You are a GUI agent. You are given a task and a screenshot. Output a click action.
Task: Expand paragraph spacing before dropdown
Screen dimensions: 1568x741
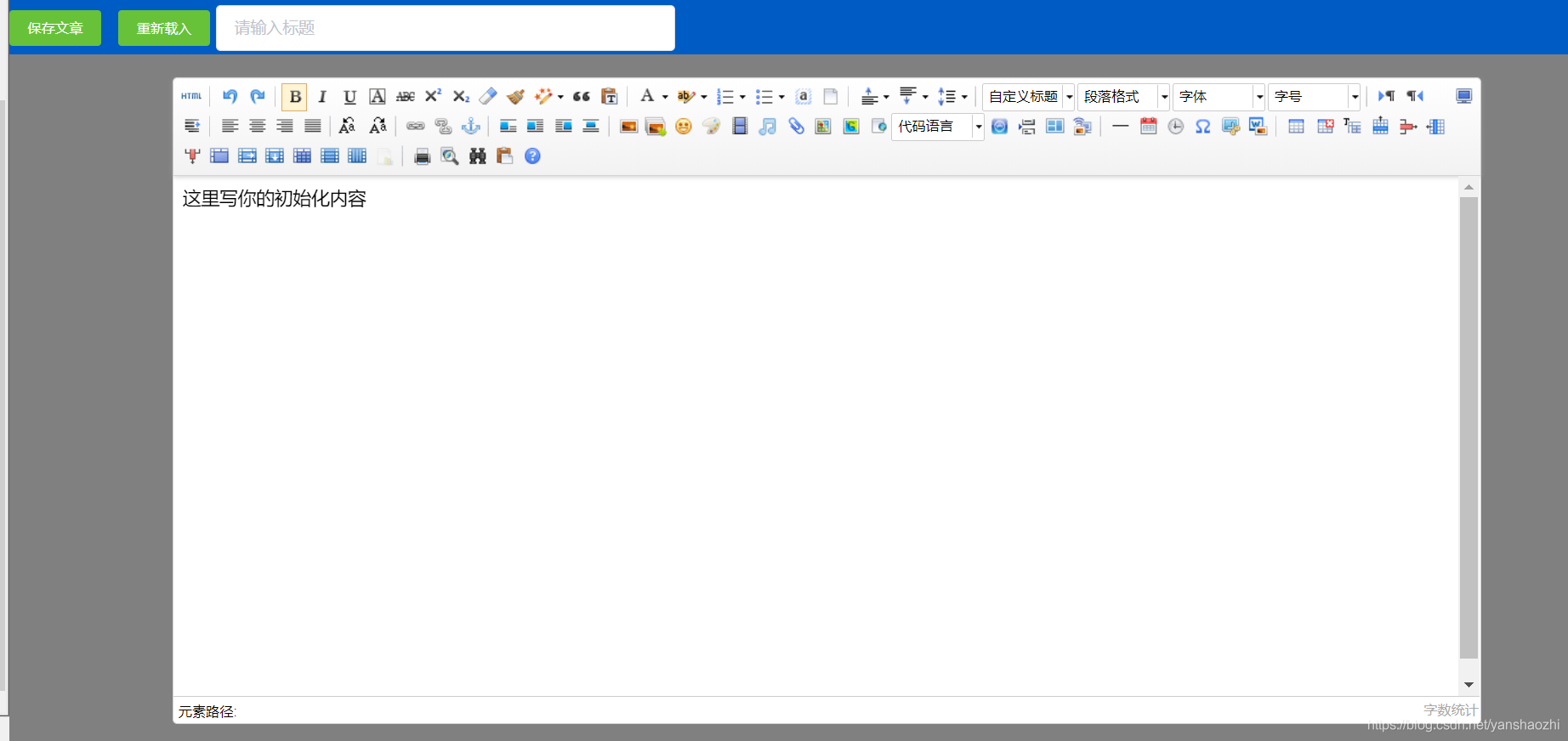pyautogui.click(x=886, y=97)
